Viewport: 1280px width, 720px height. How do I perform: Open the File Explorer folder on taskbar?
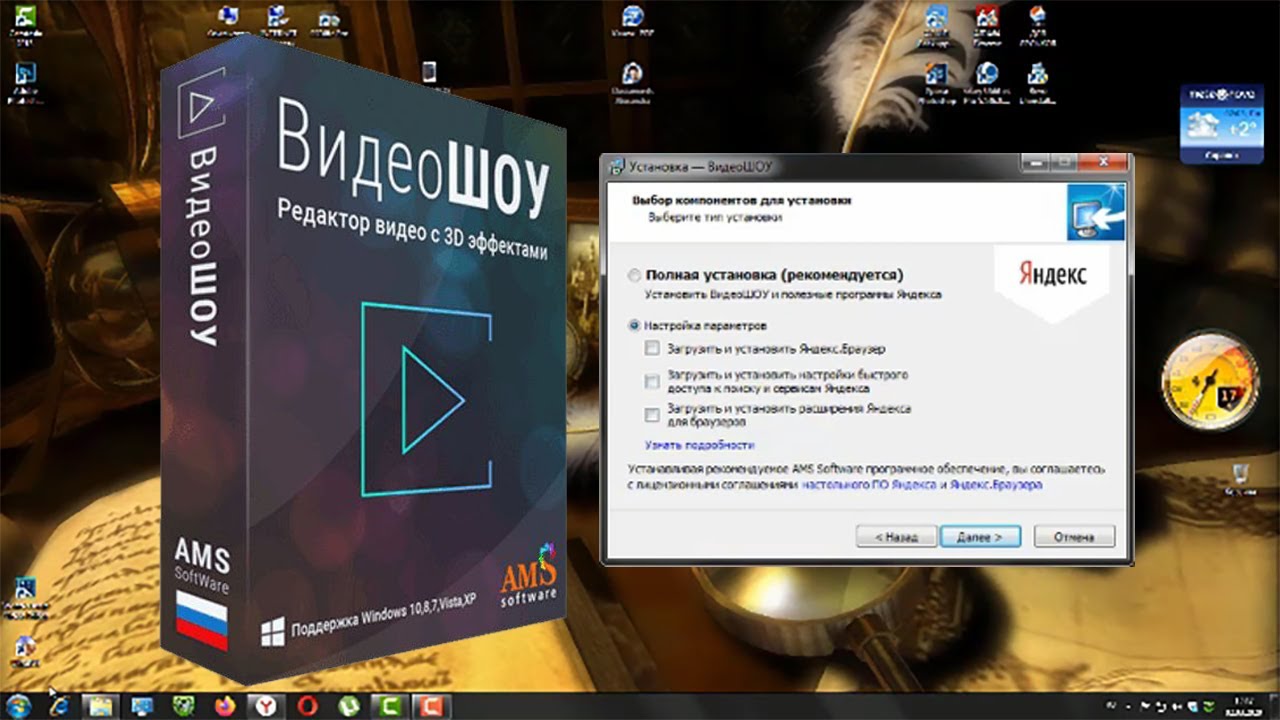pos(101,705)
